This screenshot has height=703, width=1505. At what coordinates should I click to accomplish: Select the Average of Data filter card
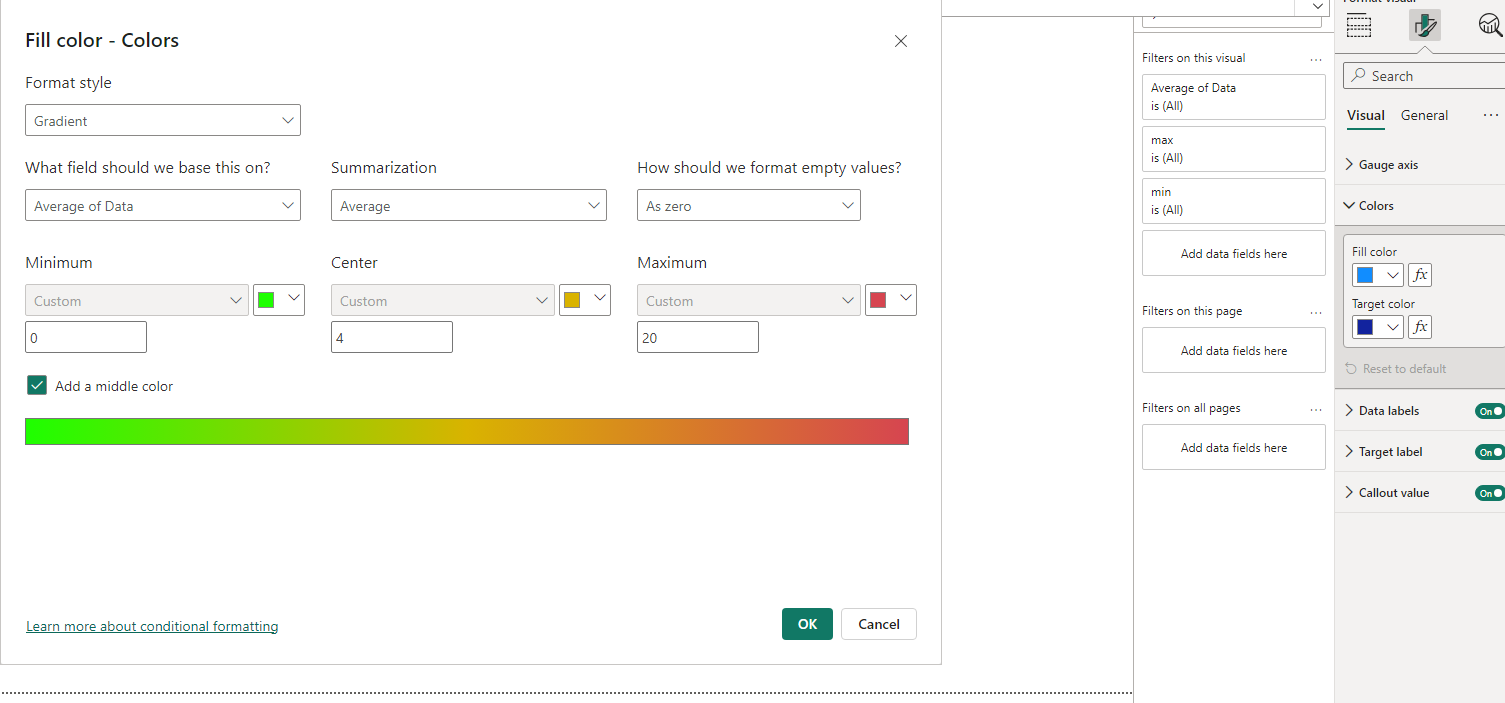[x=1234, y=97]
